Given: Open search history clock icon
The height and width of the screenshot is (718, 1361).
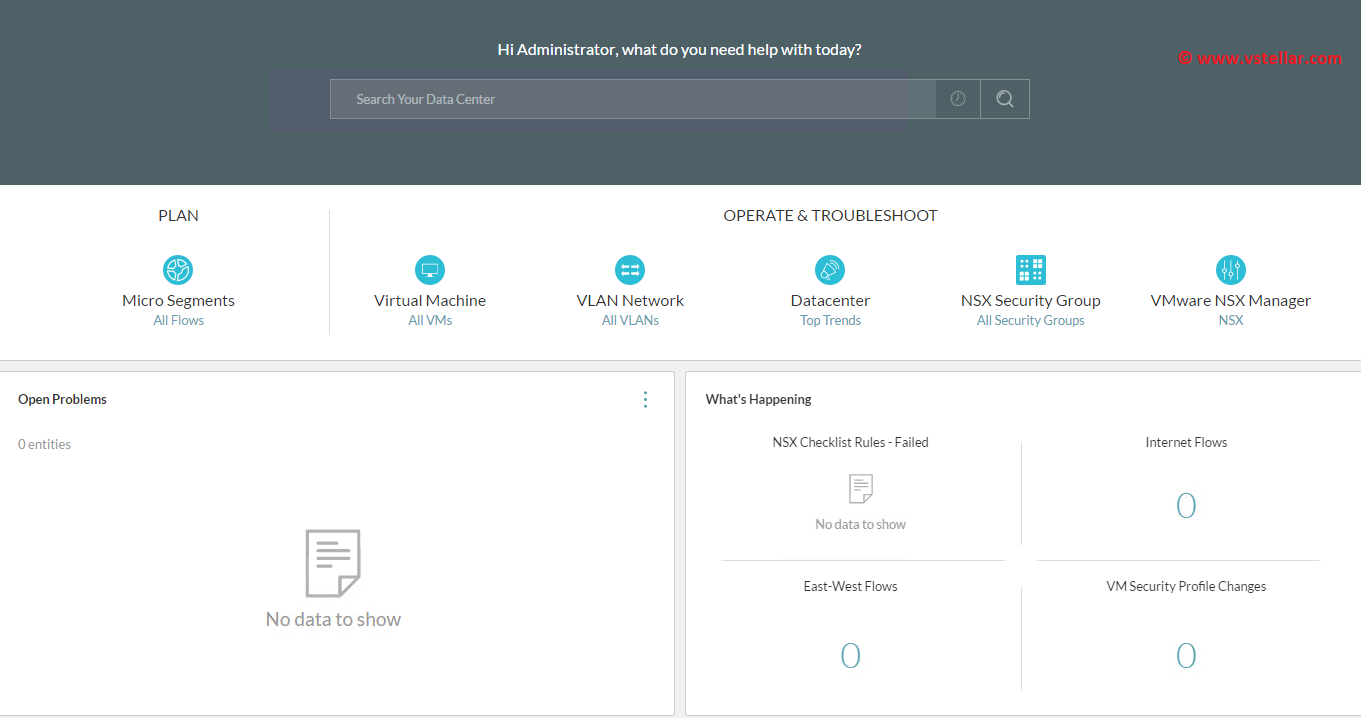Looking at the screenshot, I should (x=958, y=99).
